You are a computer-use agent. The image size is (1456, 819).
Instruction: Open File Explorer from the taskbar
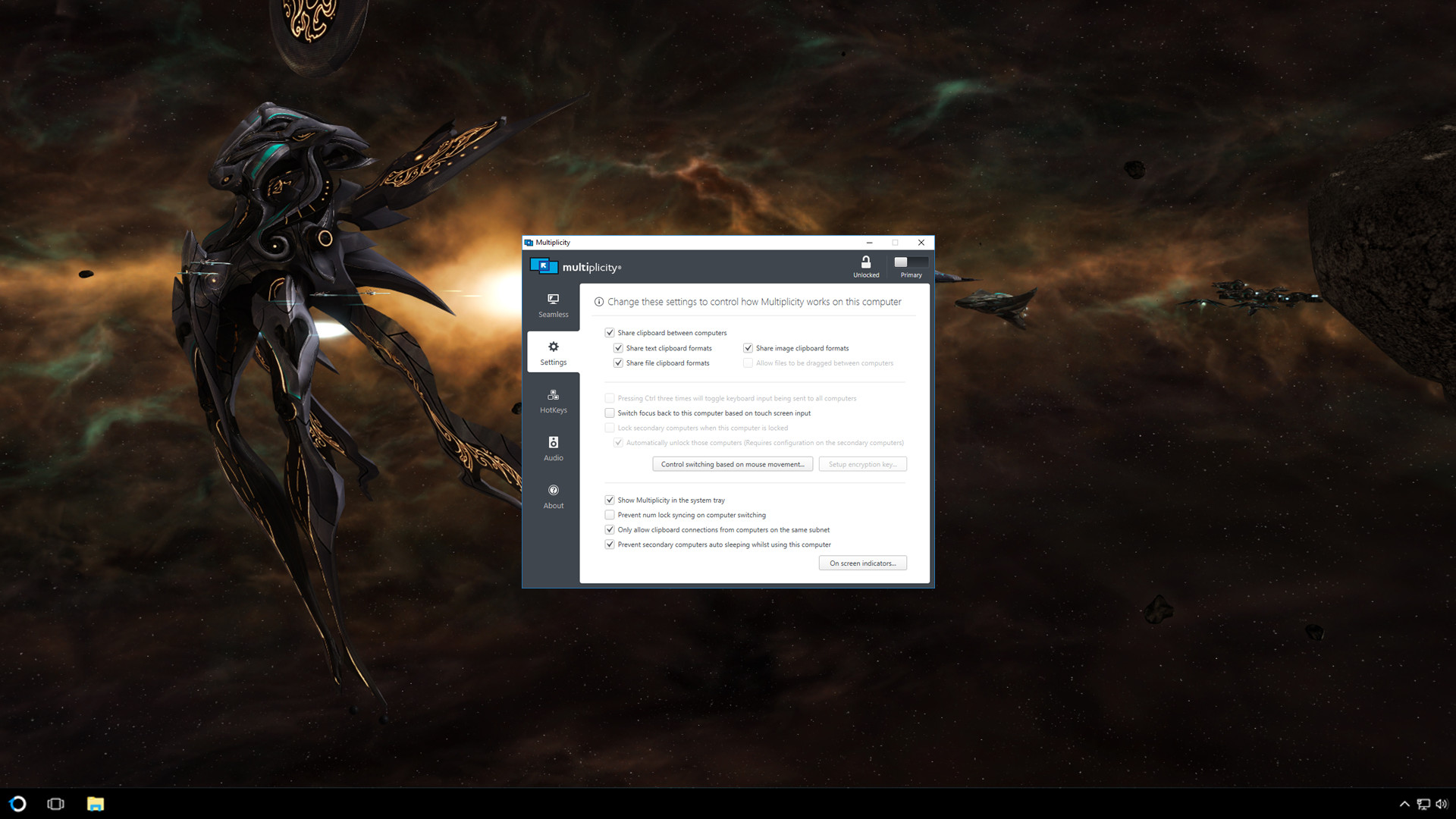click(x=94, y=803)
